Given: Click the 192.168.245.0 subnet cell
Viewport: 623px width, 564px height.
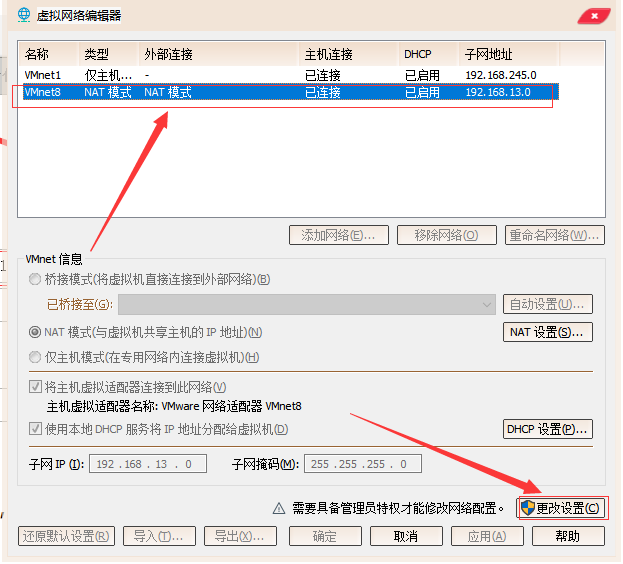Looking at the screenshot, I should point(501,75).
